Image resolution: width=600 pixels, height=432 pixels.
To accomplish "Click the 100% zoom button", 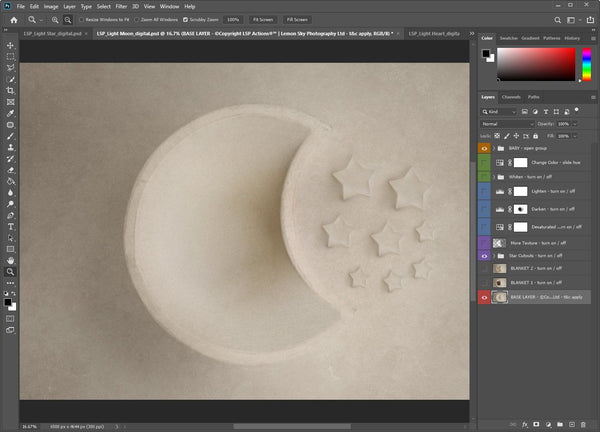I will click(233, 19).
